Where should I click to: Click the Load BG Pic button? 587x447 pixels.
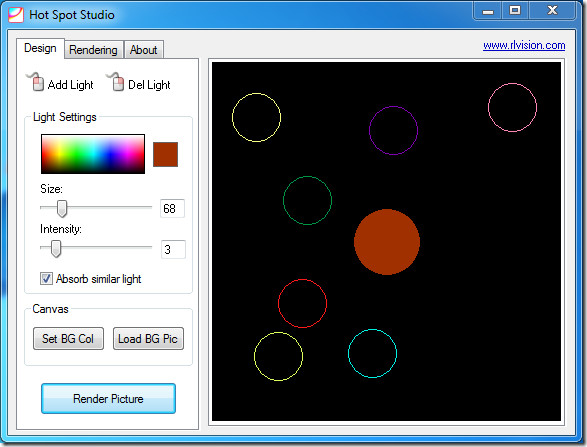point(148,338)
